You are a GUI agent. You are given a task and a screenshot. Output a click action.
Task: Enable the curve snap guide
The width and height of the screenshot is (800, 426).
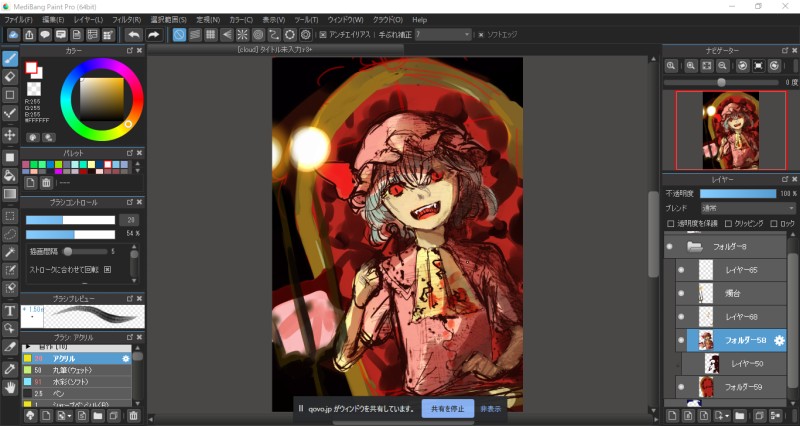click(274, 35)
